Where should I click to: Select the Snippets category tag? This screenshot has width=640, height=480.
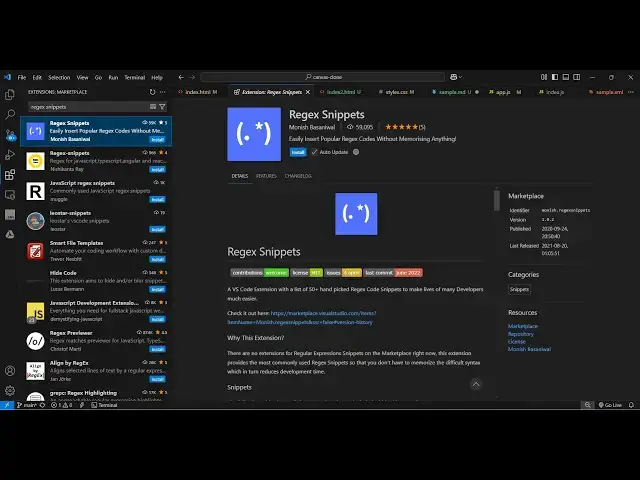tap(519, 289)
